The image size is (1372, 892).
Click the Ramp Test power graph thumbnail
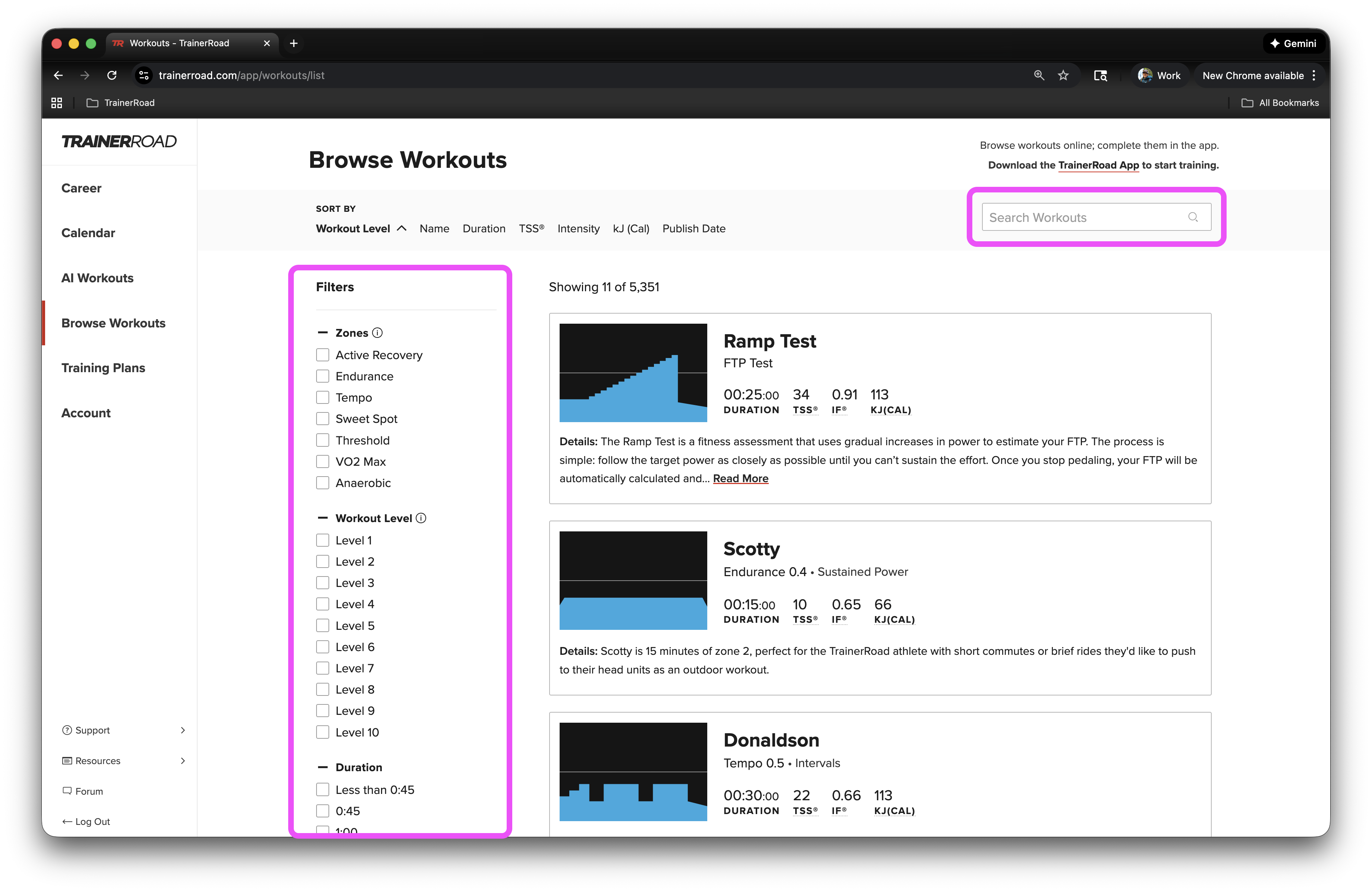coord(633,373)
